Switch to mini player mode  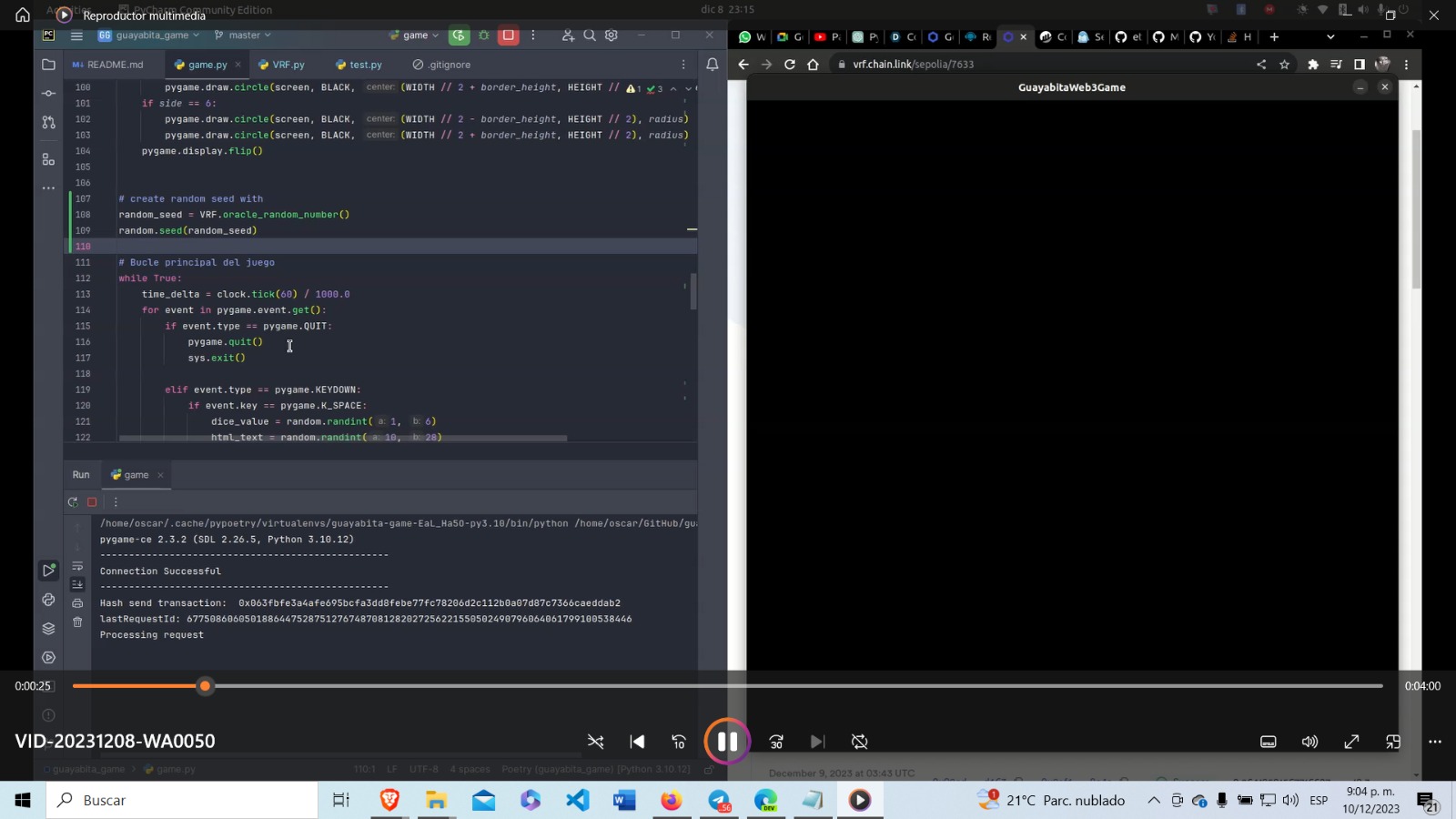(x=1393, y=742)
